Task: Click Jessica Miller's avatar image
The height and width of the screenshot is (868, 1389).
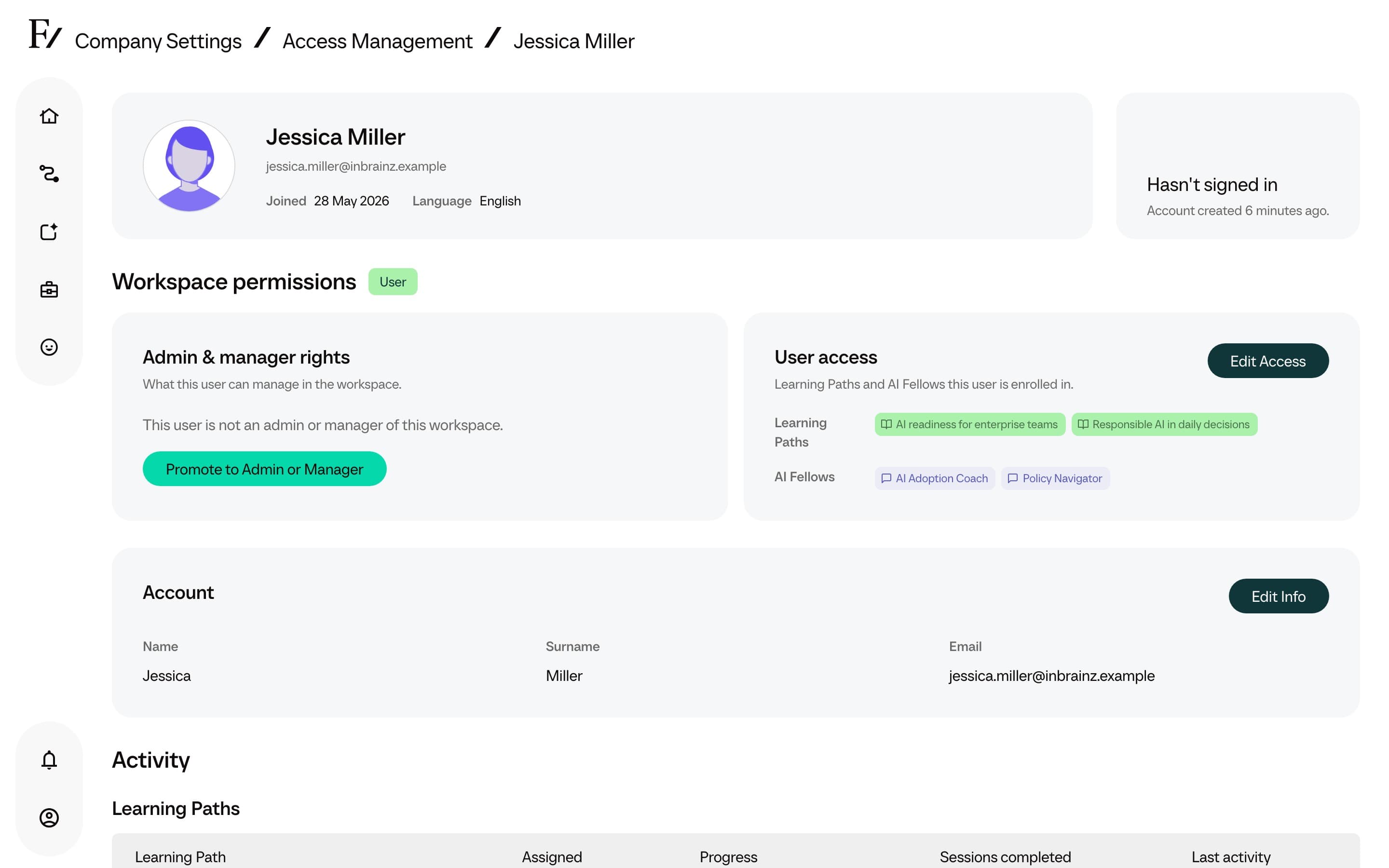Action: click(x=189, y=165)
